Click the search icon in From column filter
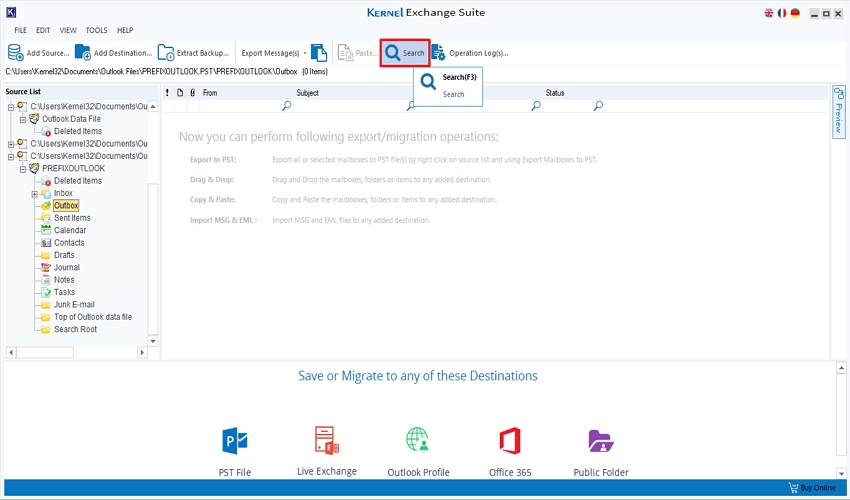This screenshot has height=500, width=850. click(x=287, y=106)
